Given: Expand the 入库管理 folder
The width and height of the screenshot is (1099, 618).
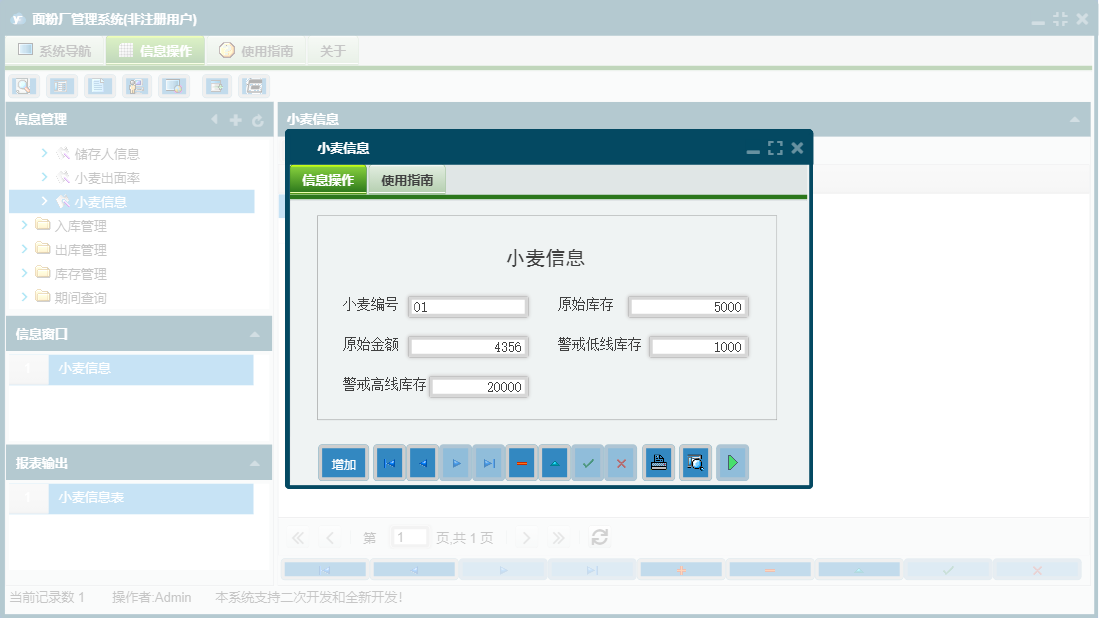Looking at the screenshot, I should tap(63, 225).
